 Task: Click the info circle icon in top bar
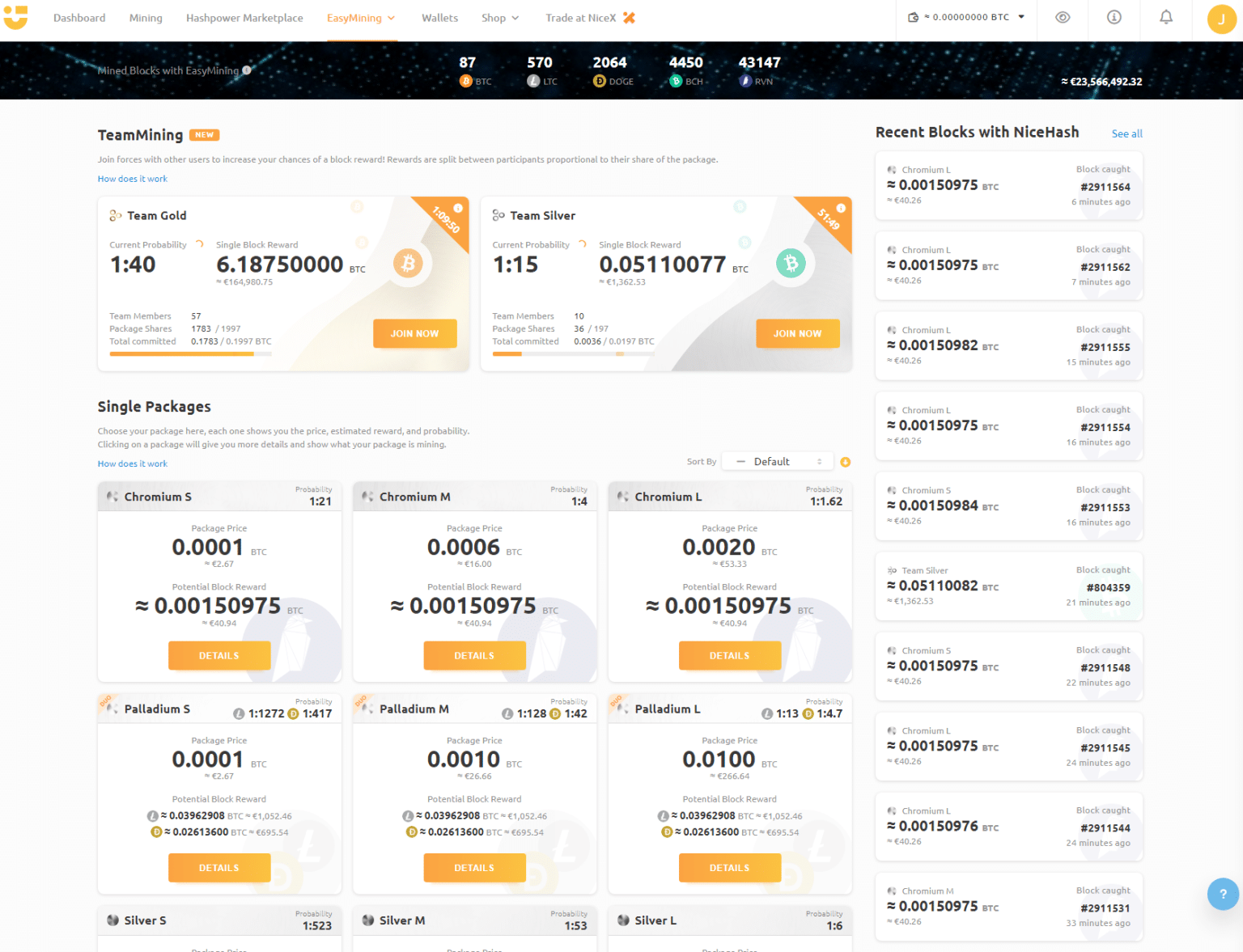tap(1114, 16)
